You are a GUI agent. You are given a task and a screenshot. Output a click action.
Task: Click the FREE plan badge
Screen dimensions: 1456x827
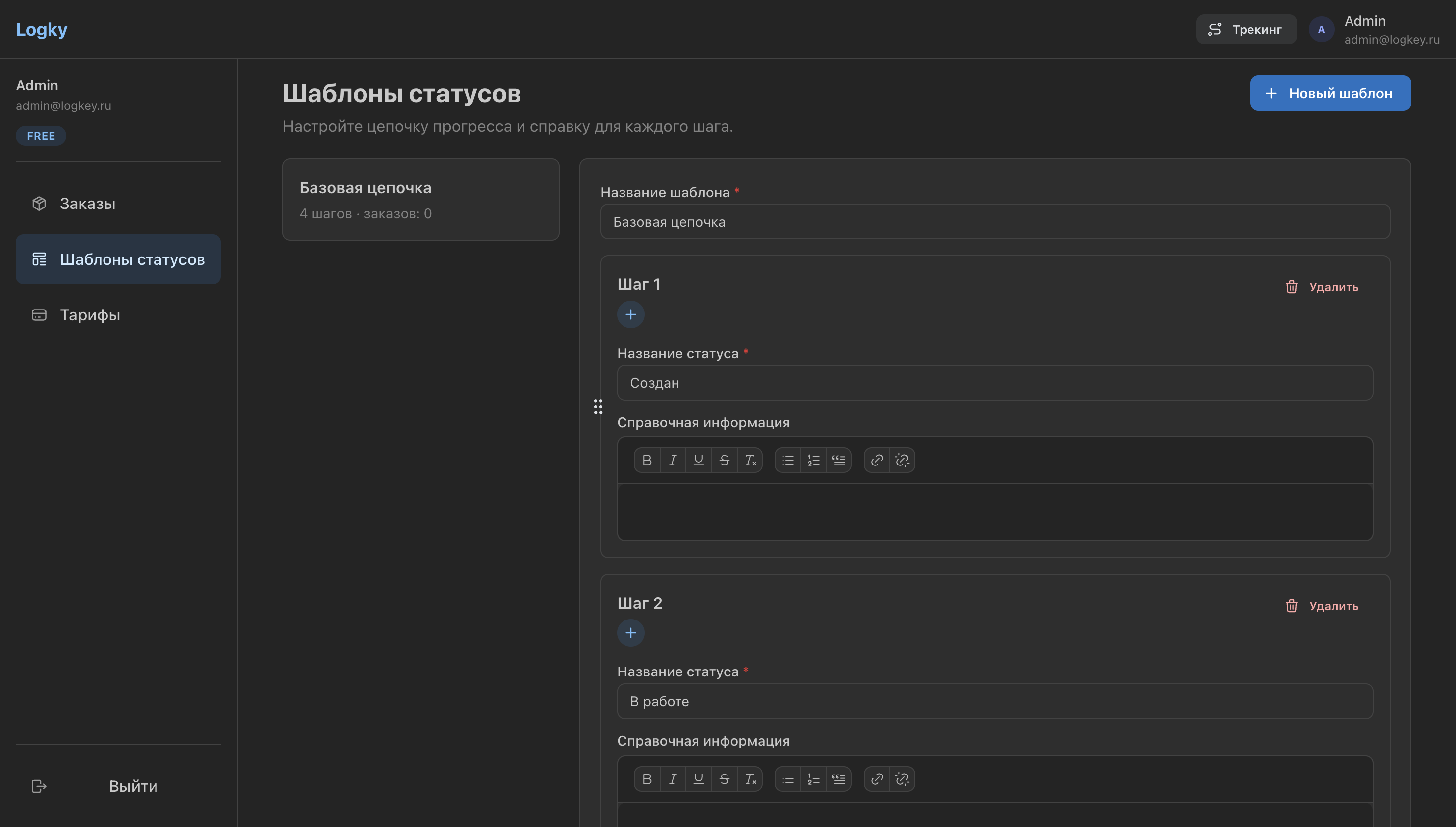41,136
